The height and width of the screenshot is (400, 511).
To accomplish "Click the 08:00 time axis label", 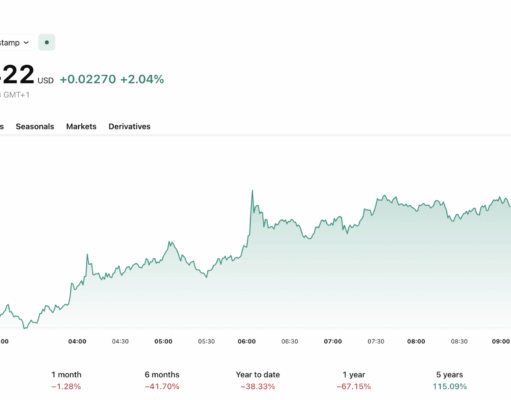I will point(416,341).
